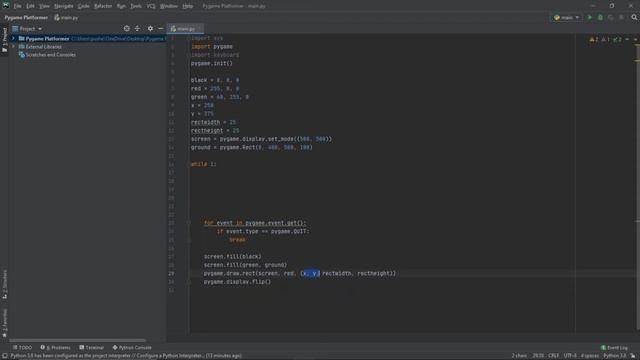Toggle the Structure side tool window button

click(x=4, y=284)
